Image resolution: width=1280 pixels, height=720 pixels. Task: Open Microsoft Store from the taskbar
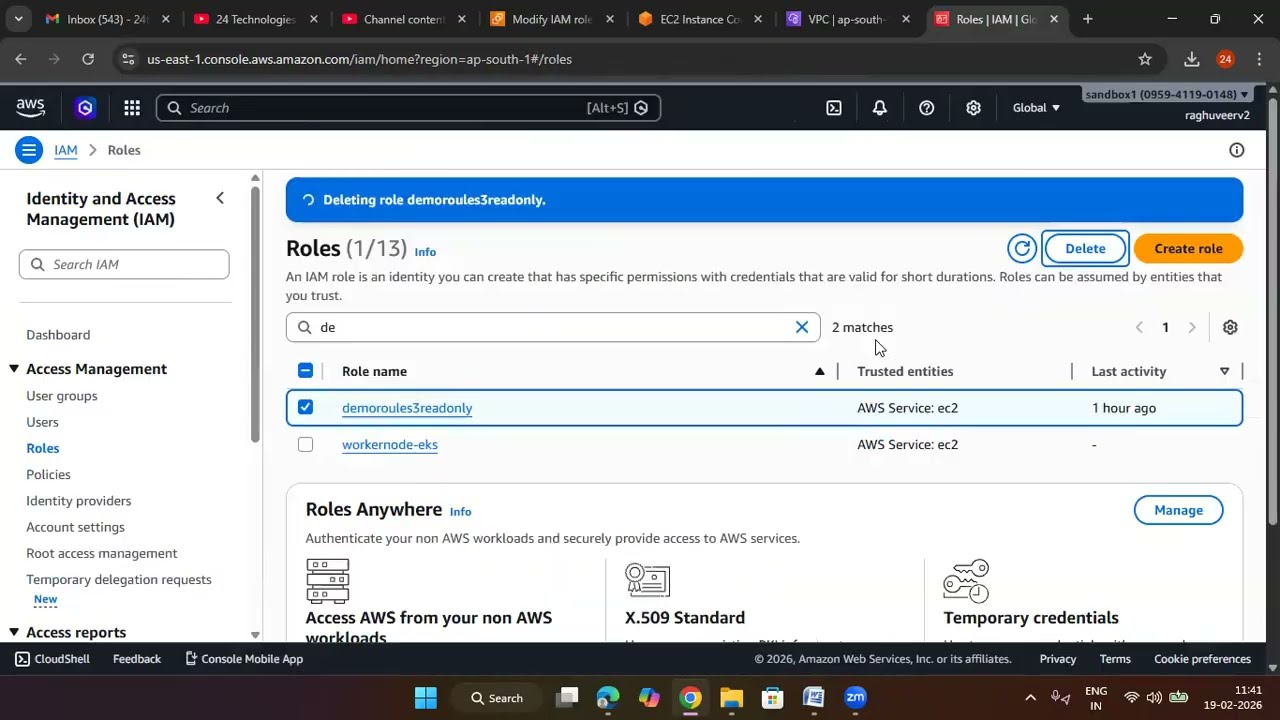point(772,698)
